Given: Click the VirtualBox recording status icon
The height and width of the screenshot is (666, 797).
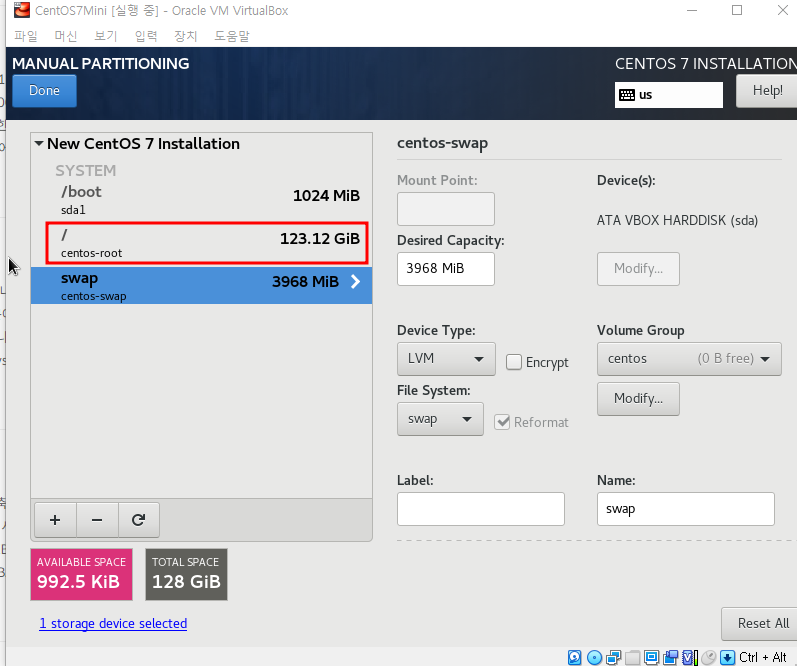Looking at the screenshot, I should coord(670,657).
